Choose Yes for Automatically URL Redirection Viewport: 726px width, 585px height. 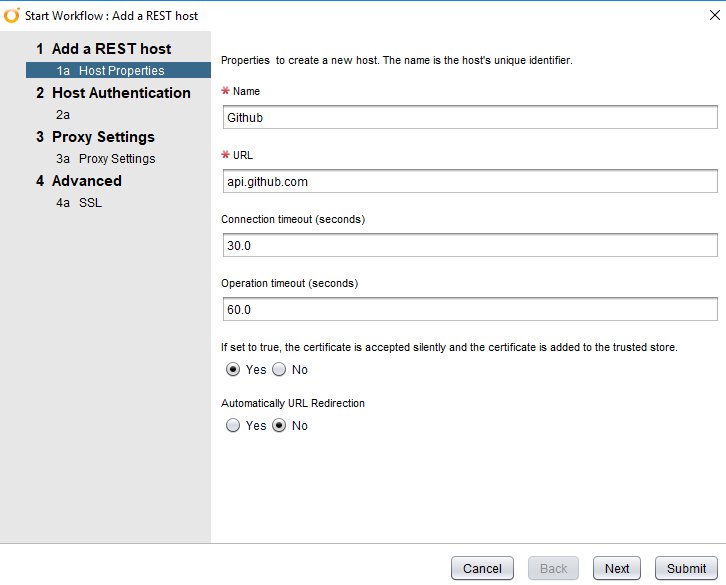point(233,425)
